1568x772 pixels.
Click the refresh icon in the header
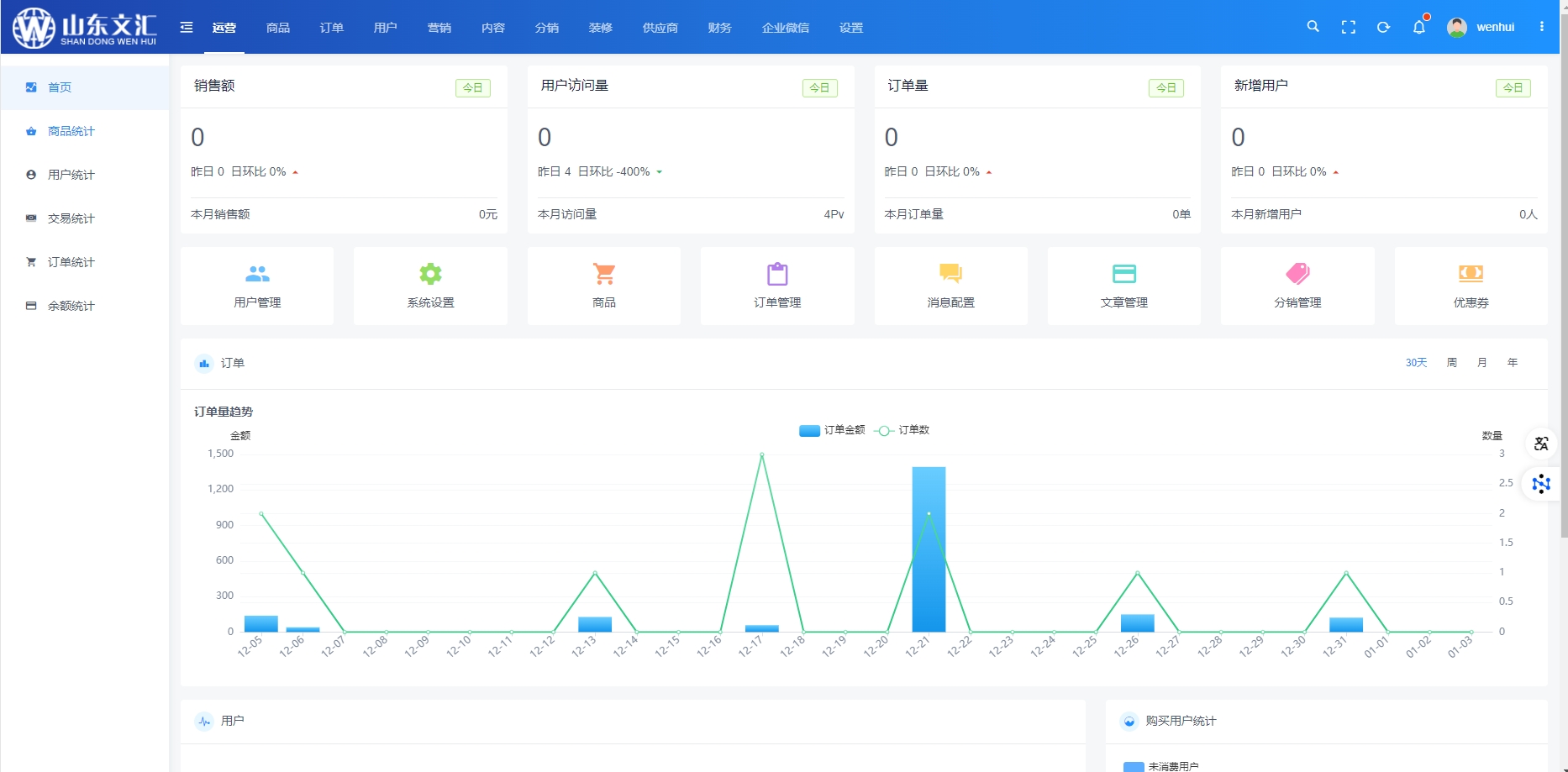tap(1383, 28)
